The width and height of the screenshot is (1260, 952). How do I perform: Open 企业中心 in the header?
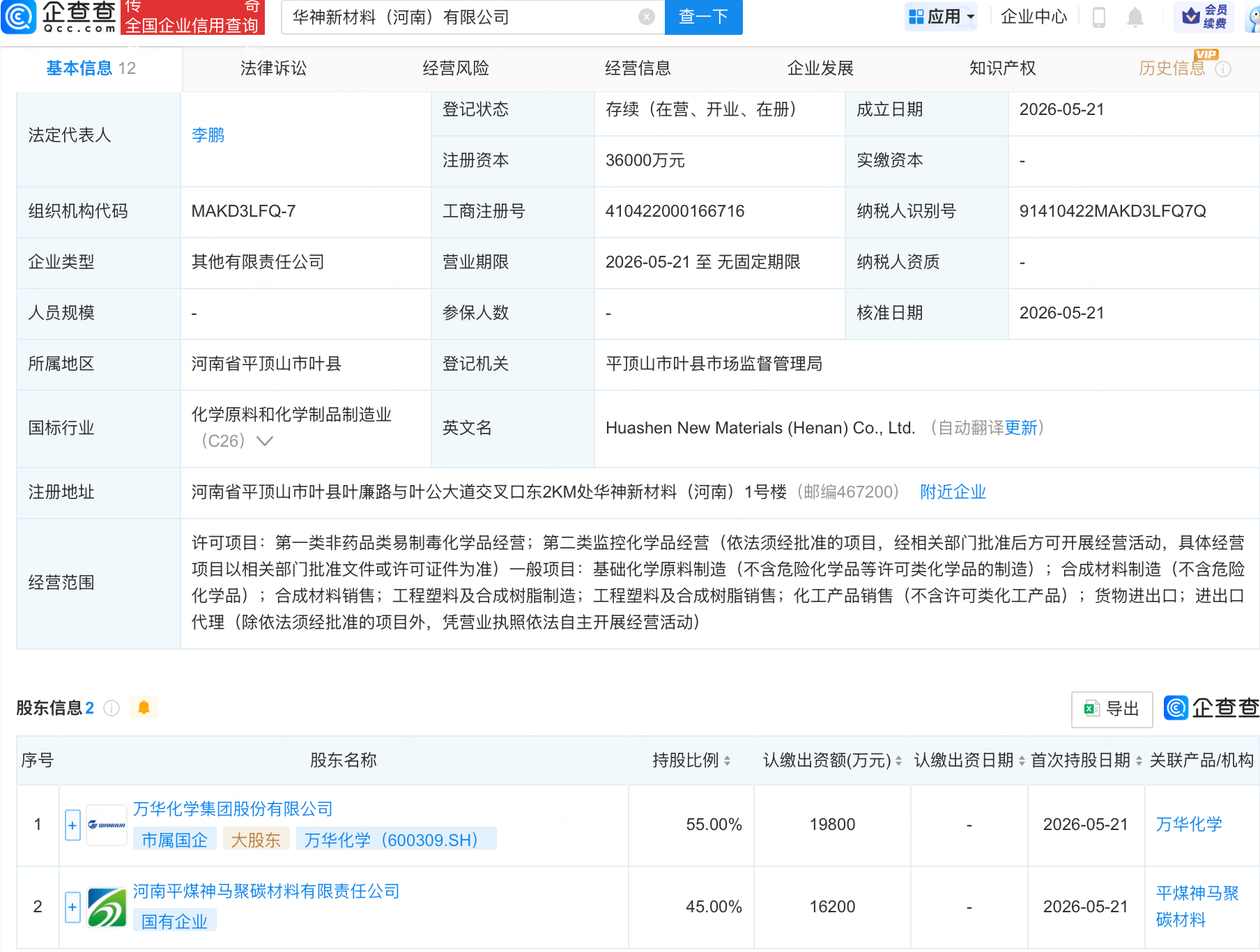coord(1034,17)
